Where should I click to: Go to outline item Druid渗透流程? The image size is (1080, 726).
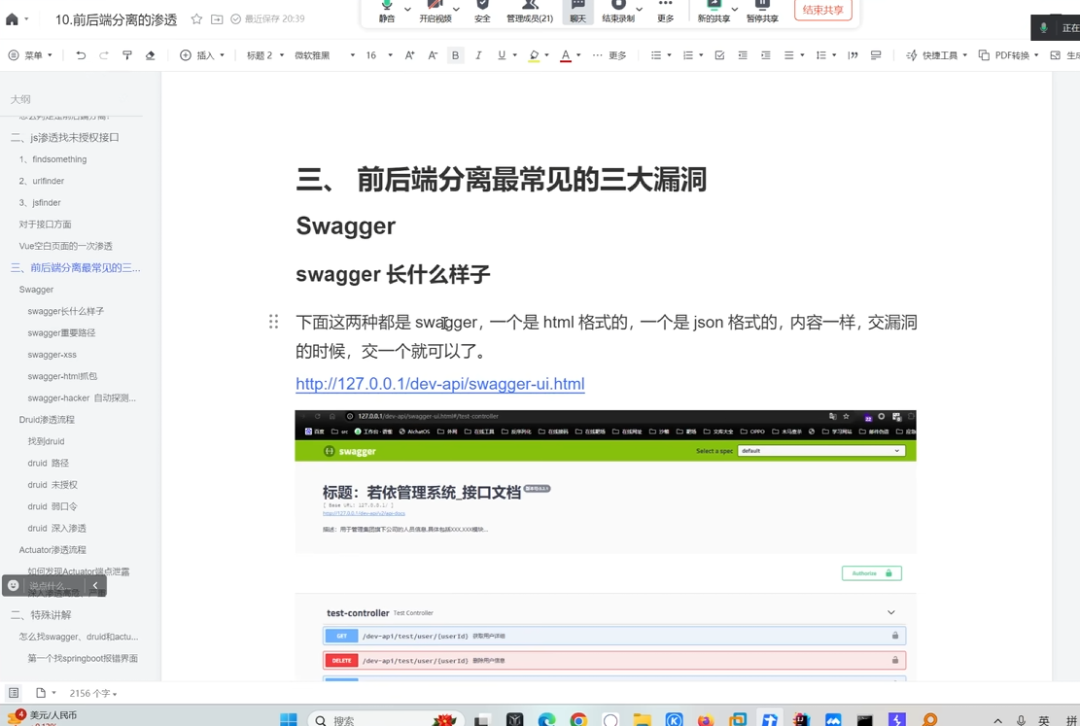coord(47,419)
